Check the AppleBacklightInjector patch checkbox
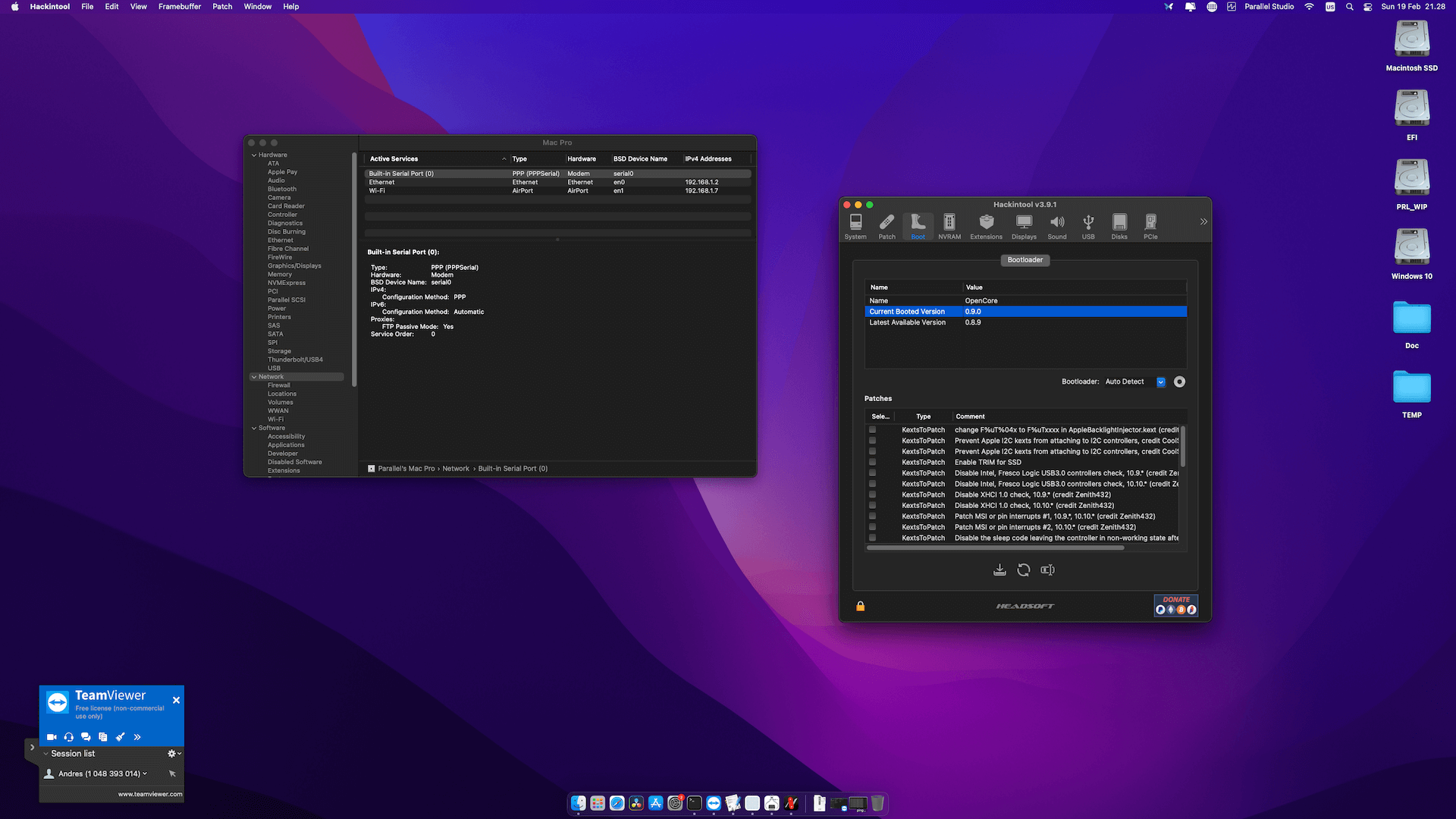This screenshot has width=1456, height=819. (x=872, y=430)
